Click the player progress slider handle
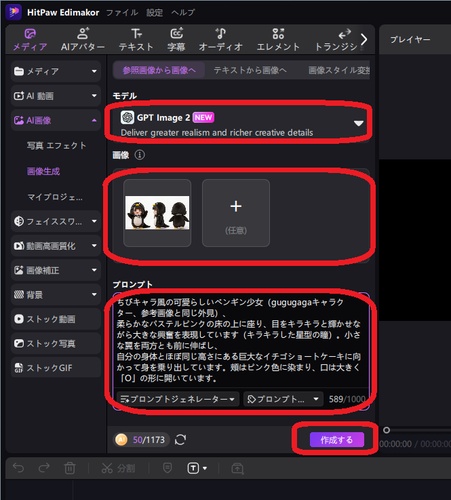Screen dimensions: 451x500 click(386, 430)
